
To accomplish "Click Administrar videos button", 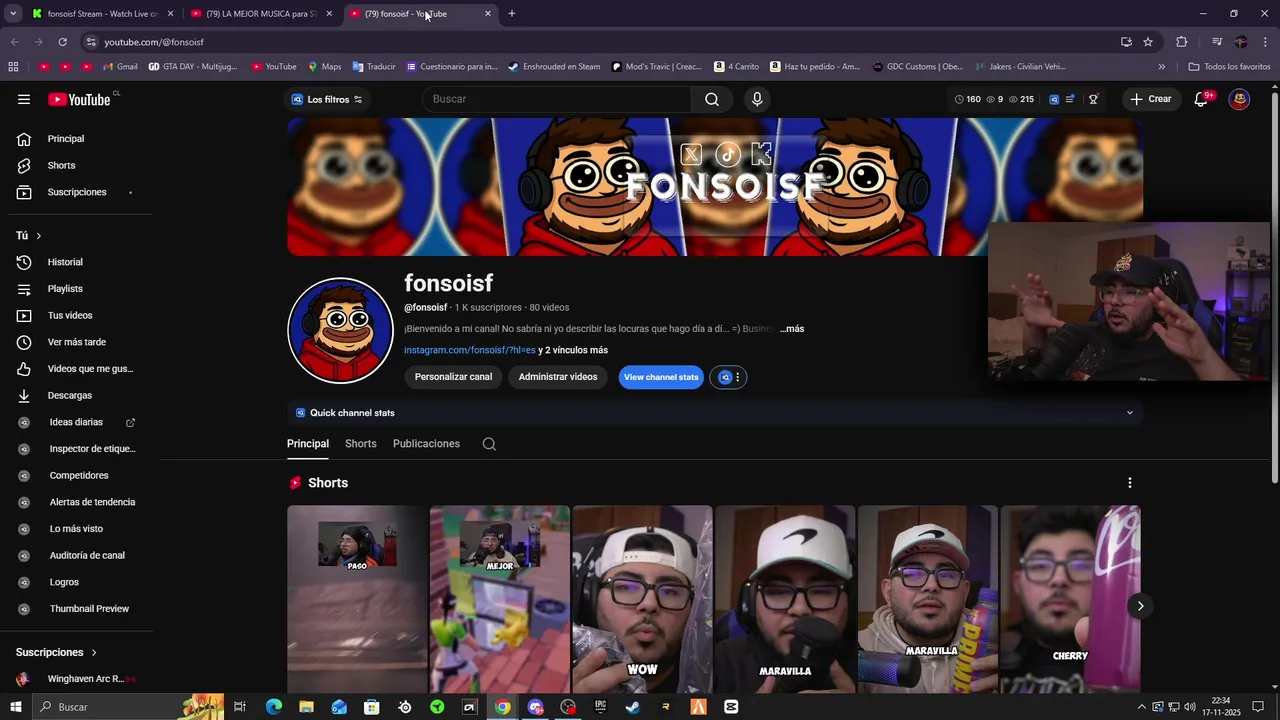I will (558, 377).
